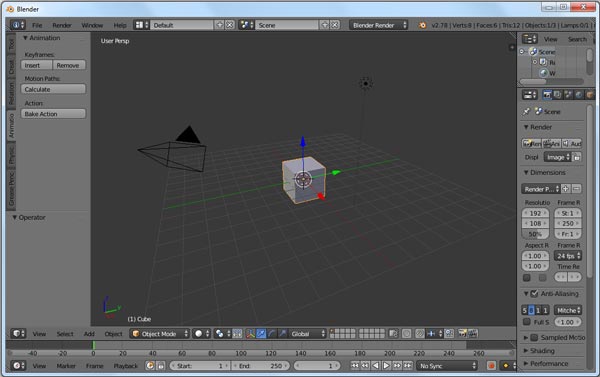Click the pin icon next to Scene
The width and height of the screenshot is (600, 377).
point(526,111)
